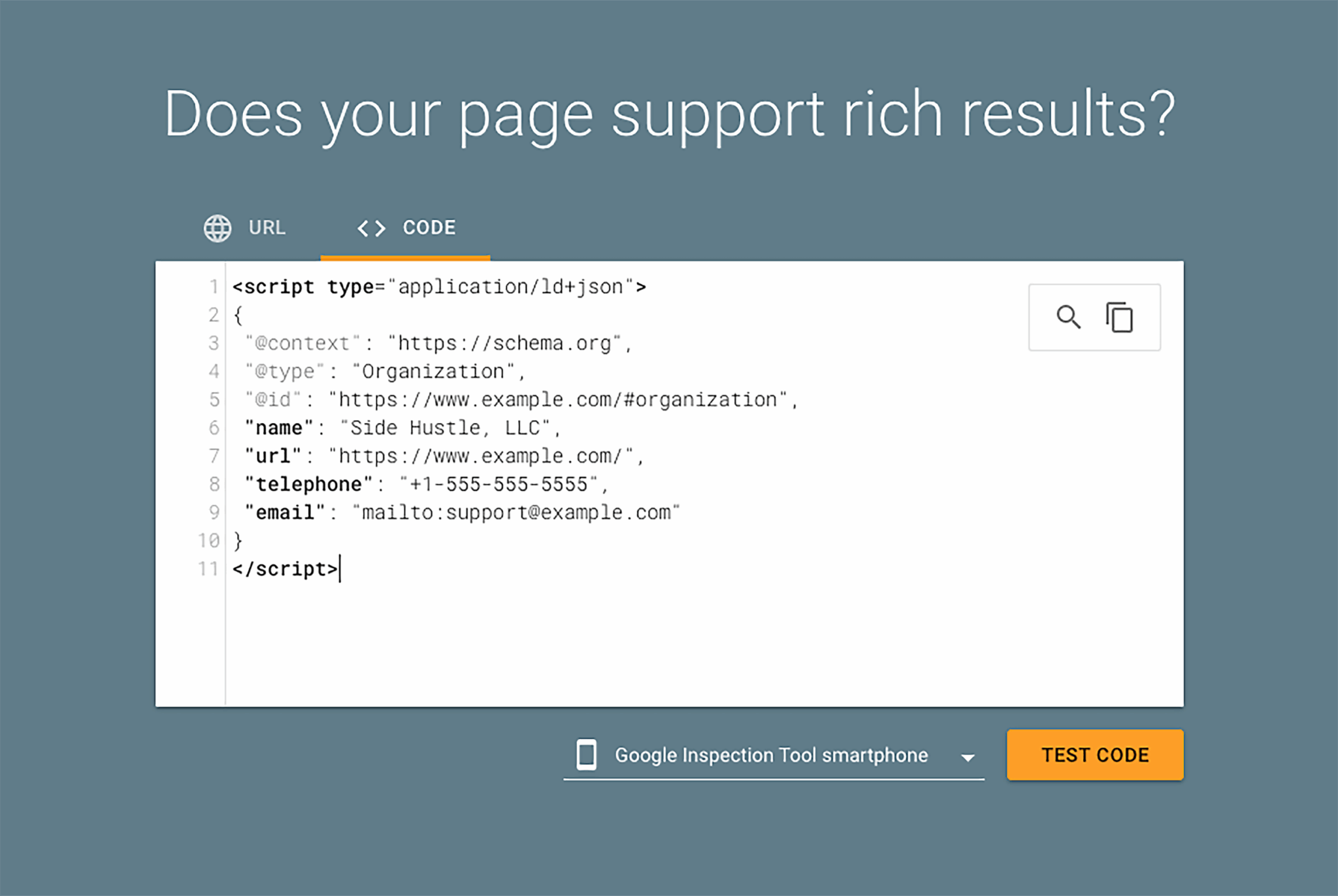Click line number 11 in the gutter
This screenshot has width=1338, height=896.
point(208,569)
